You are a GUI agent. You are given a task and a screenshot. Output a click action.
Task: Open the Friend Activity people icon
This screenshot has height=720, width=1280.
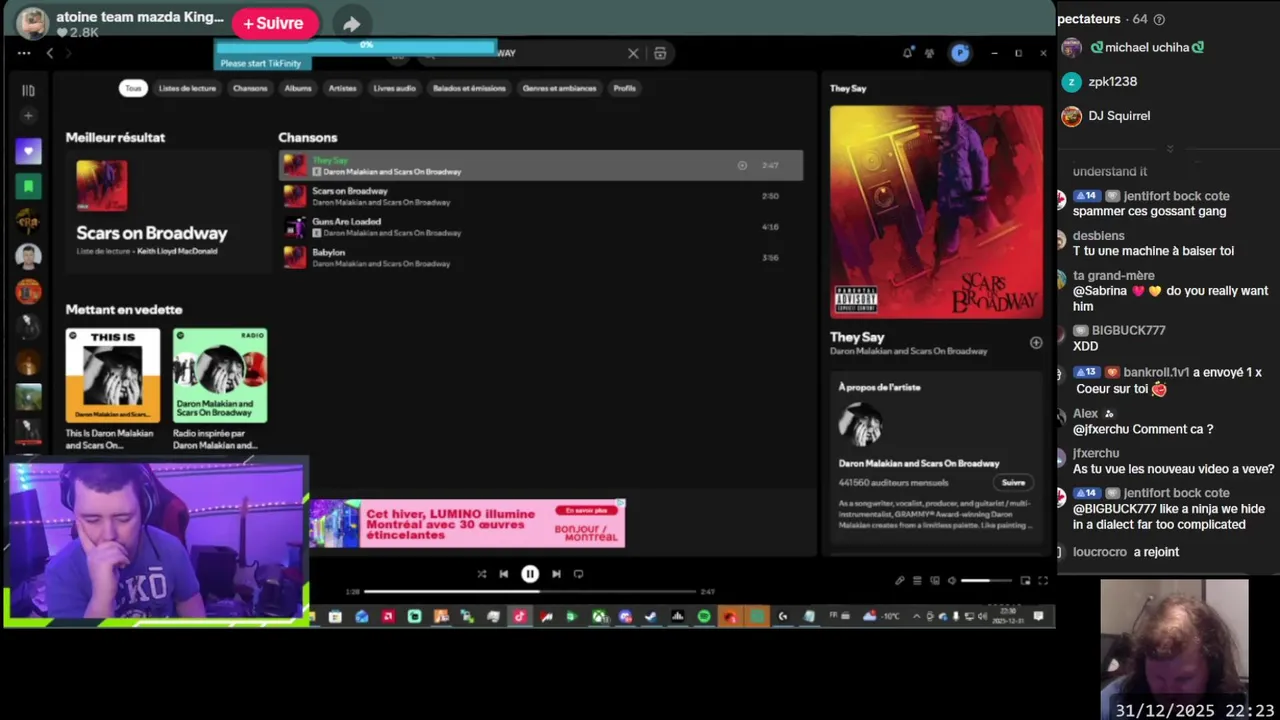click(929, 53)
